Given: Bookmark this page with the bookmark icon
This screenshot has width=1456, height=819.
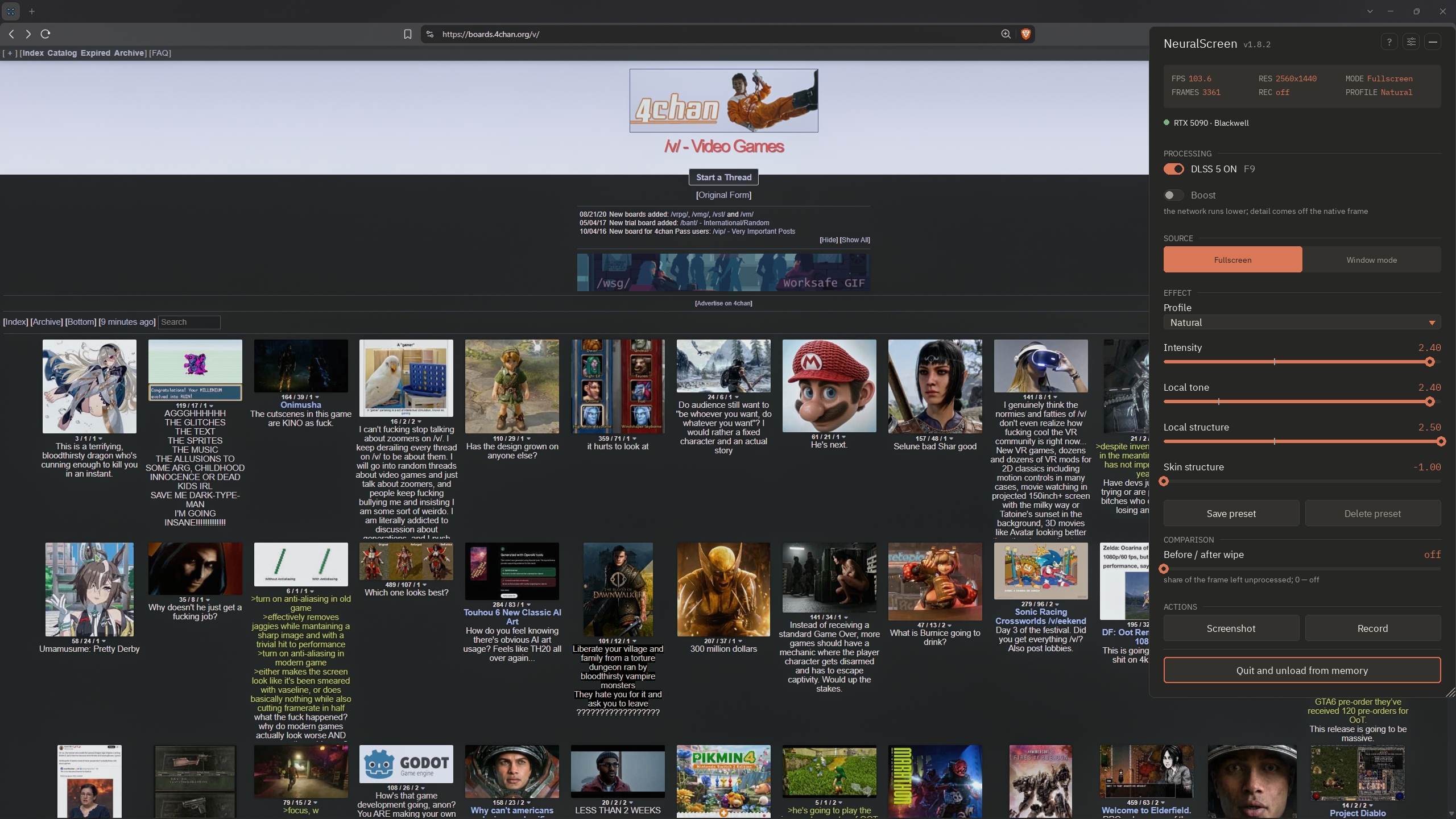Looking at the screenshot, I should tap(408, 34).
